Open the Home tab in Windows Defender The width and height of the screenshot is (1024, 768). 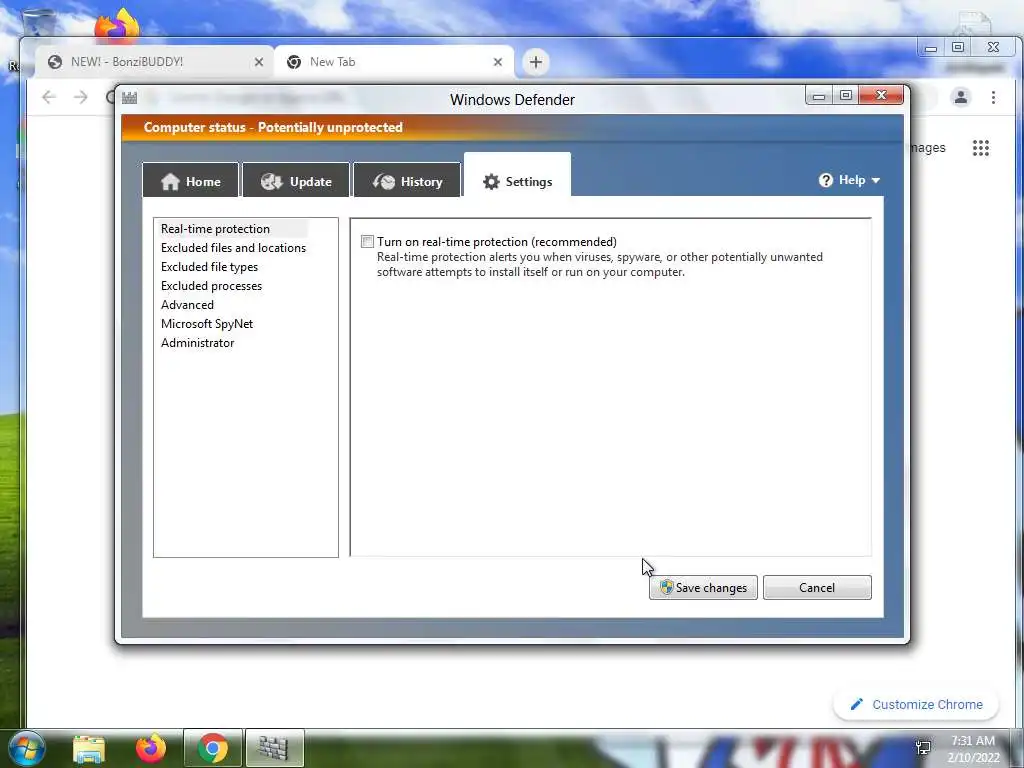point(191,180)
